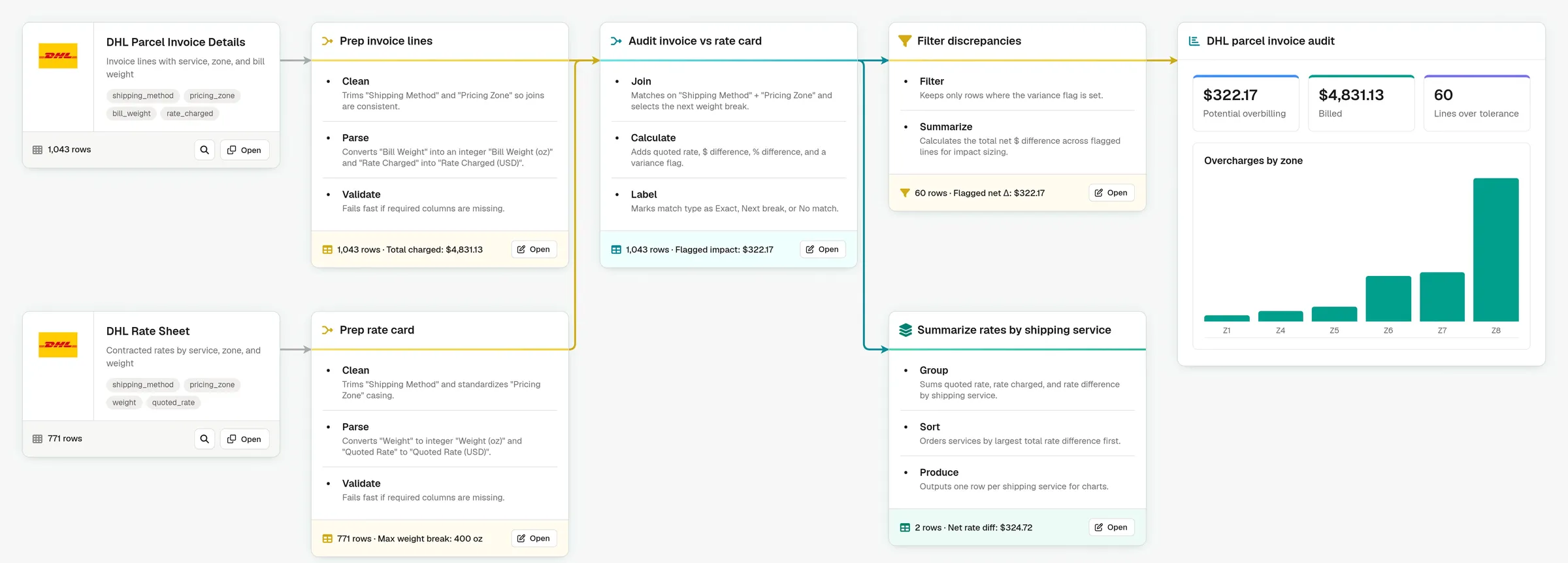
Task: Click funnel icon beside 60 rows Flagged net
Action: pyautogui.click(x=905, y=193)
